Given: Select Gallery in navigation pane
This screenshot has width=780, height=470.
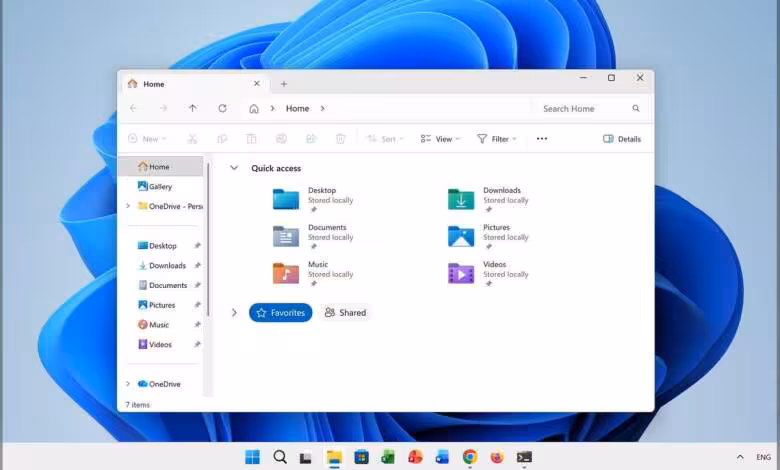Looking at the screenshot, I should [x=161, y=187].
